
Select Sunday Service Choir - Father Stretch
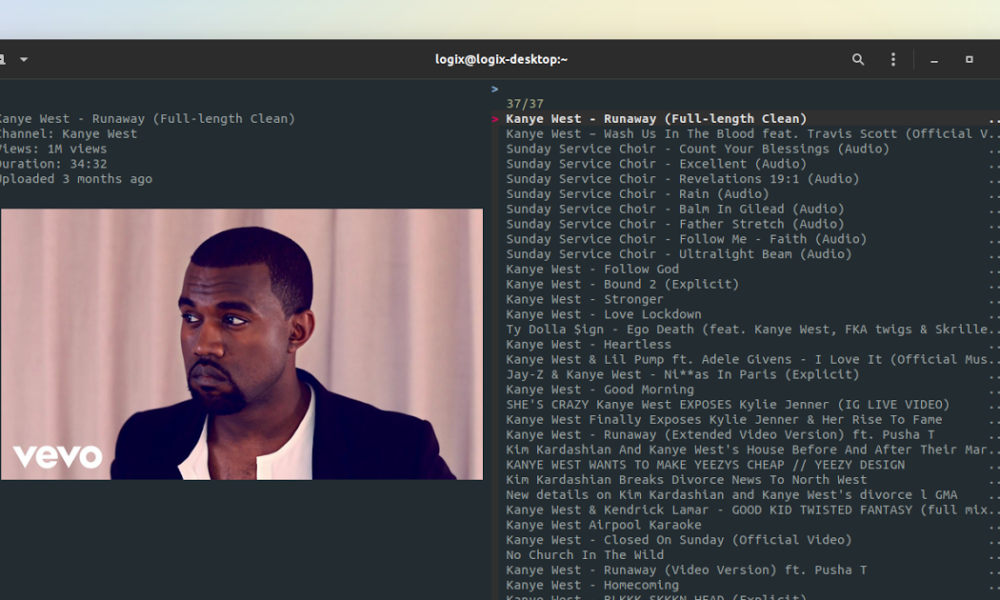(x=675, y=224)
